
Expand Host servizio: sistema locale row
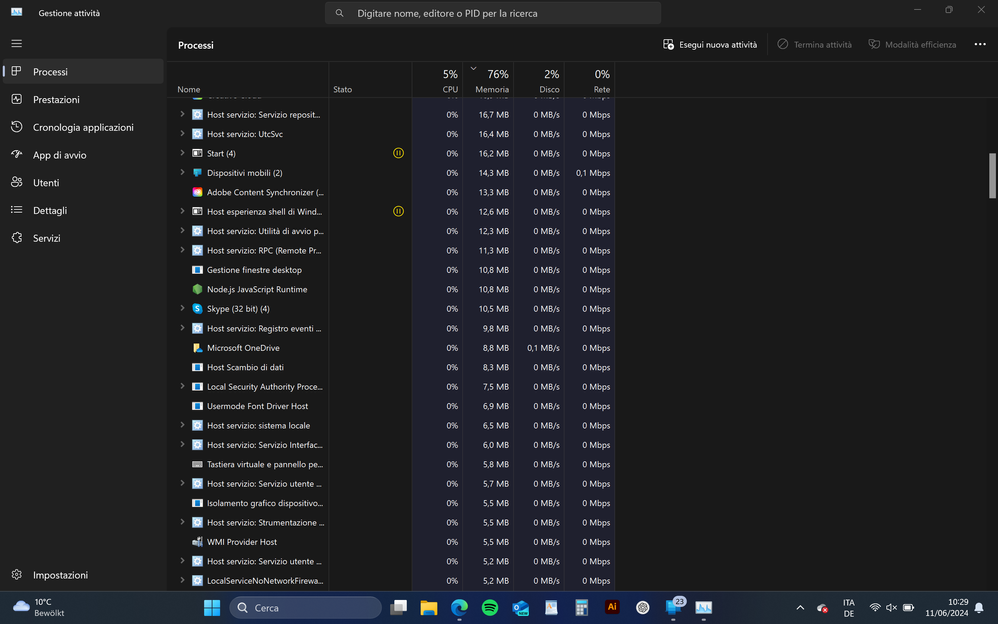point(182,425)
